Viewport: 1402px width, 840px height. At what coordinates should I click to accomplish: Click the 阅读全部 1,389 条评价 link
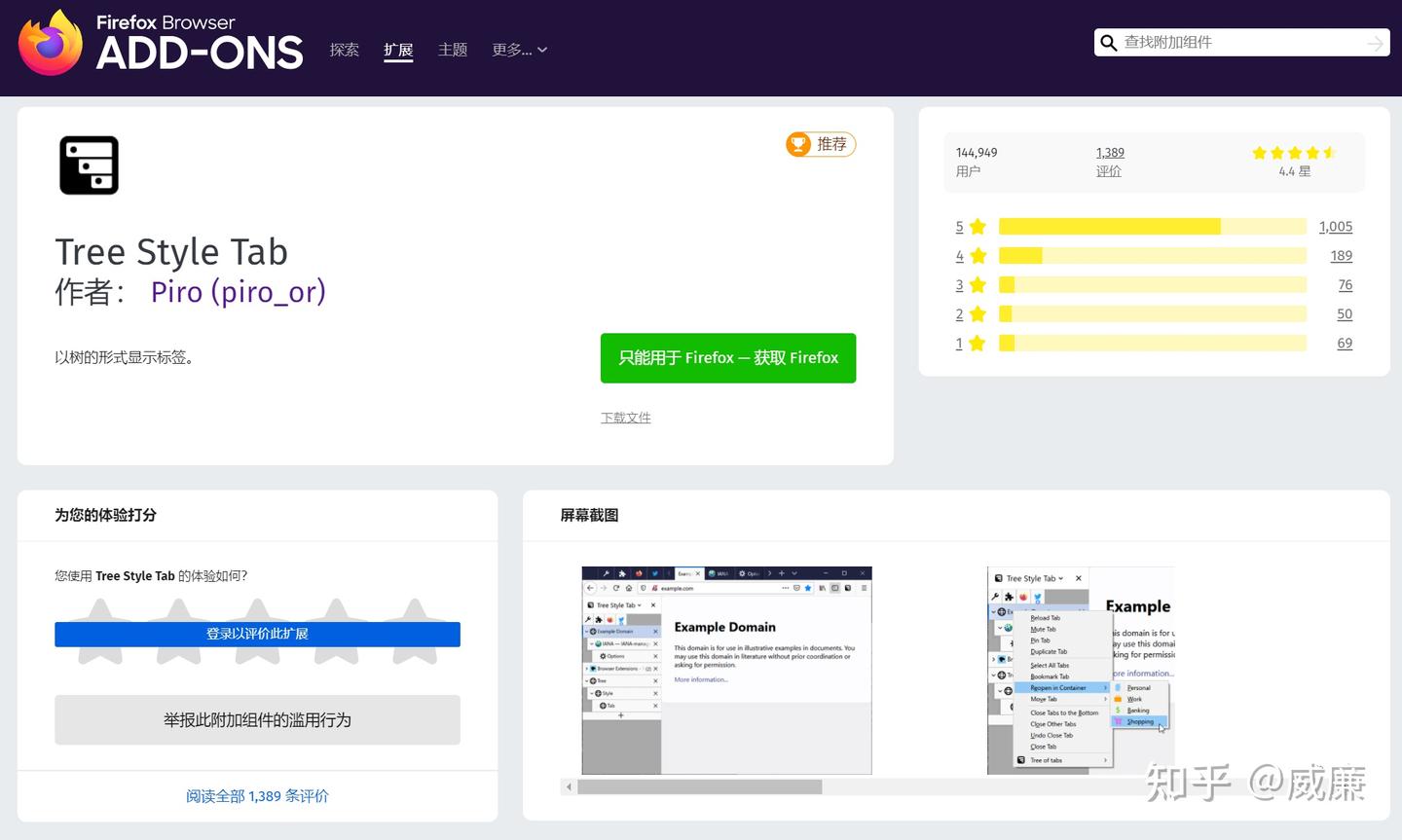coord(256,795)
